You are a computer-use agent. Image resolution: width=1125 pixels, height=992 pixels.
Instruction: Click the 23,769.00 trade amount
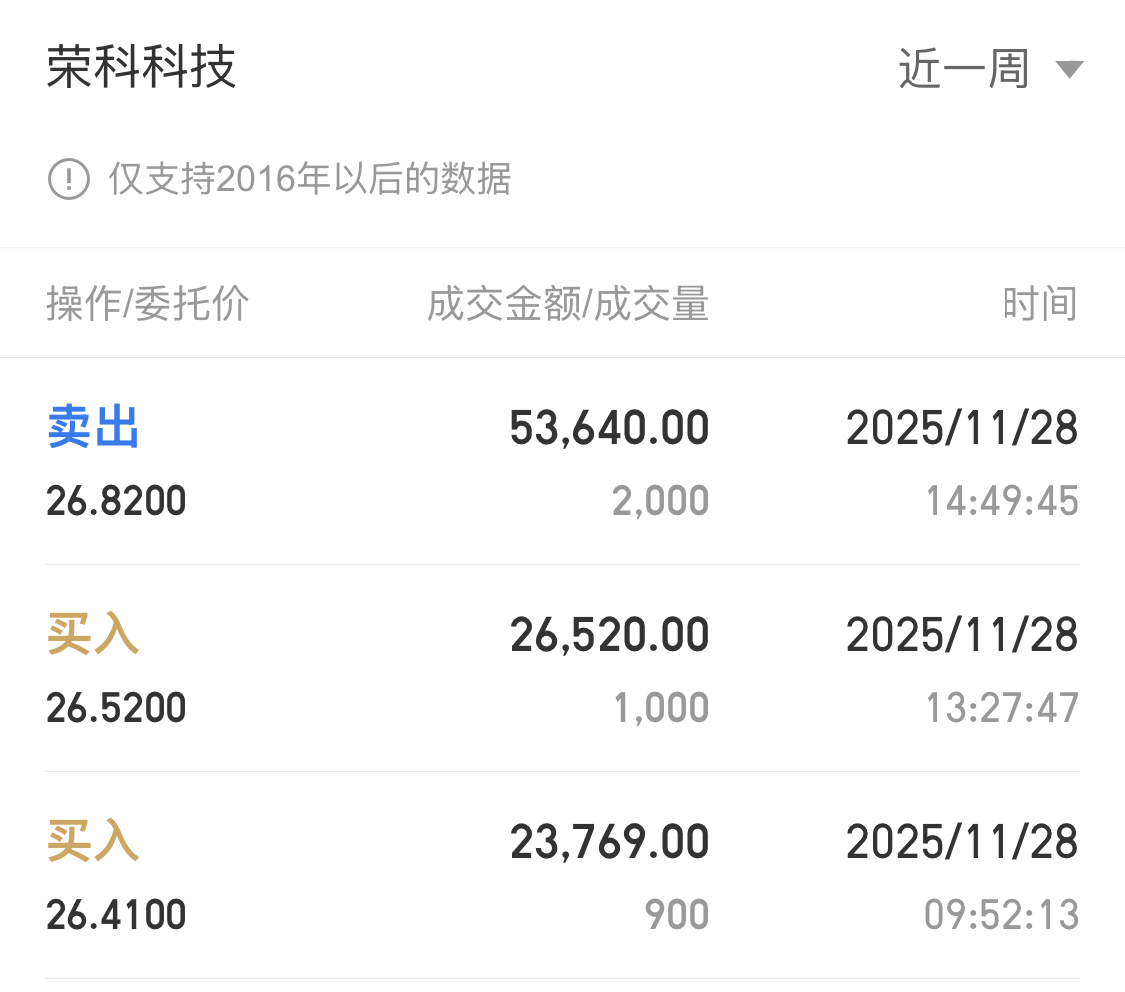609,843
